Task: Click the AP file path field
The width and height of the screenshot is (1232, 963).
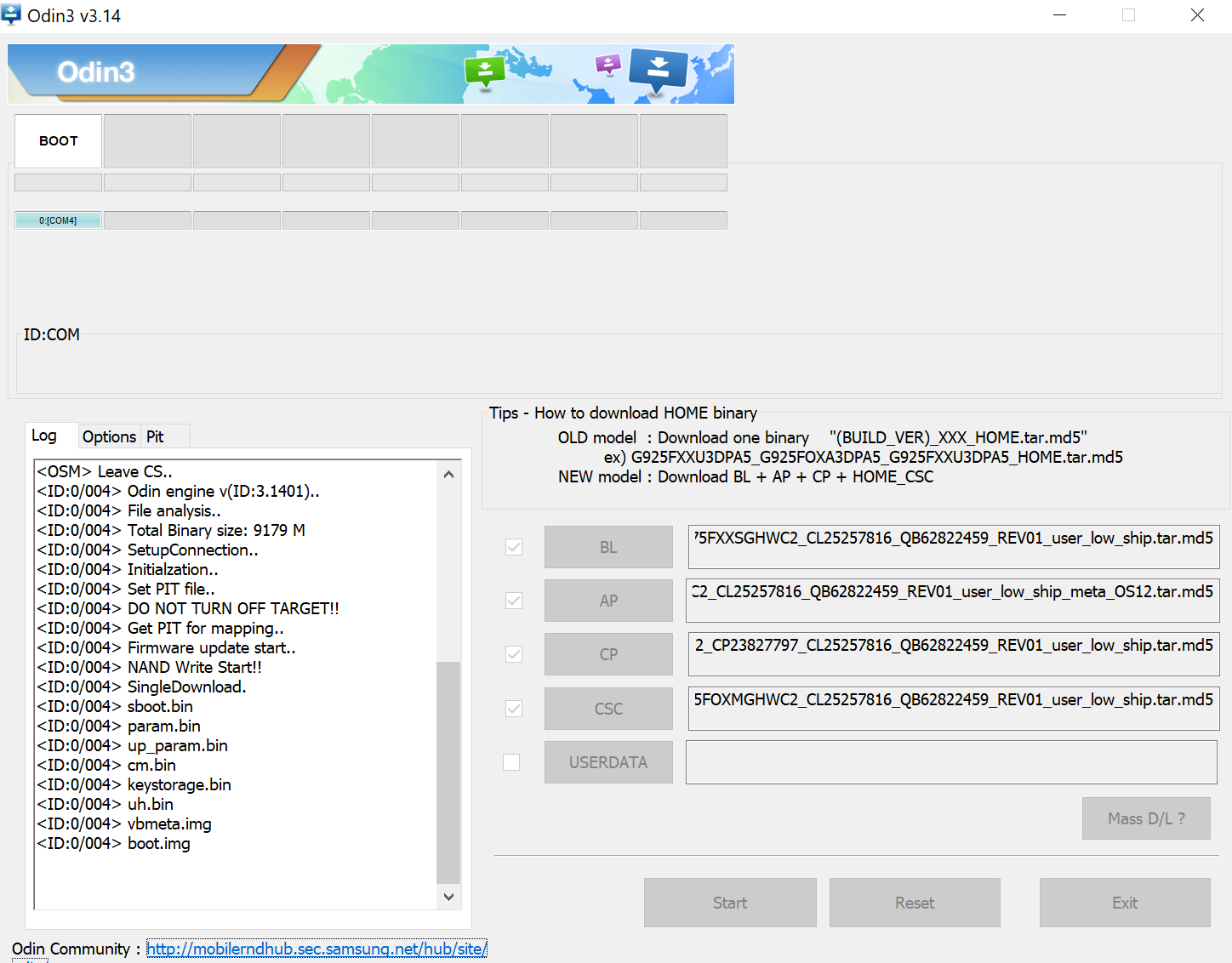Action: tap(954, 601)
